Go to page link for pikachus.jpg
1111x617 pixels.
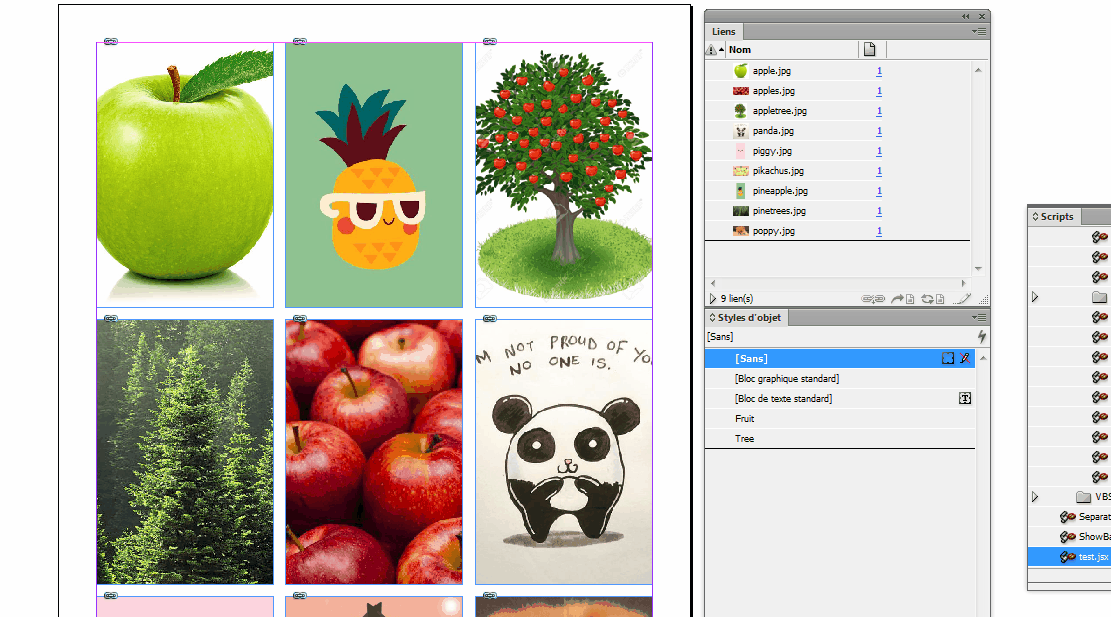[x=879, y=171]
